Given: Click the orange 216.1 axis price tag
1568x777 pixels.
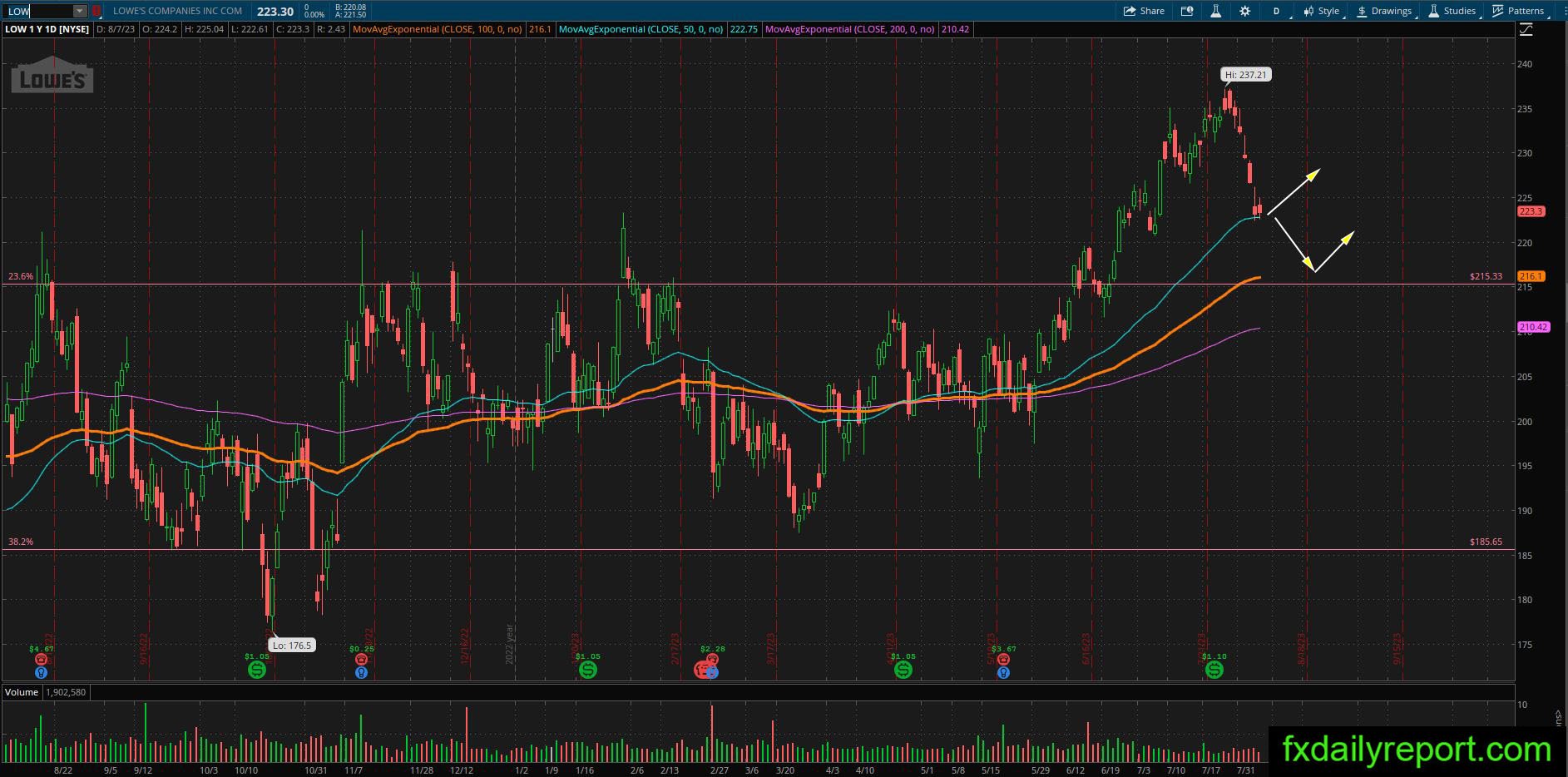Looking at the screenshot, I should tap(1531, 276).
